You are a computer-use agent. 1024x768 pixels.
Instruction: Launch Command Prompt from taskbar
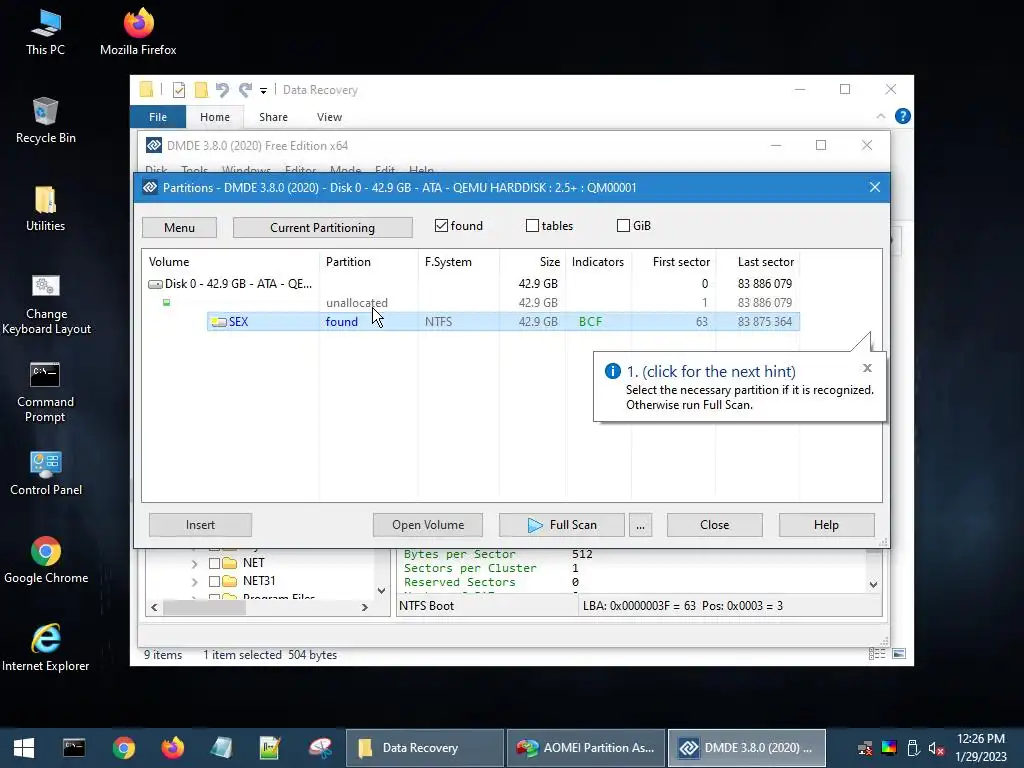point(74,748)
